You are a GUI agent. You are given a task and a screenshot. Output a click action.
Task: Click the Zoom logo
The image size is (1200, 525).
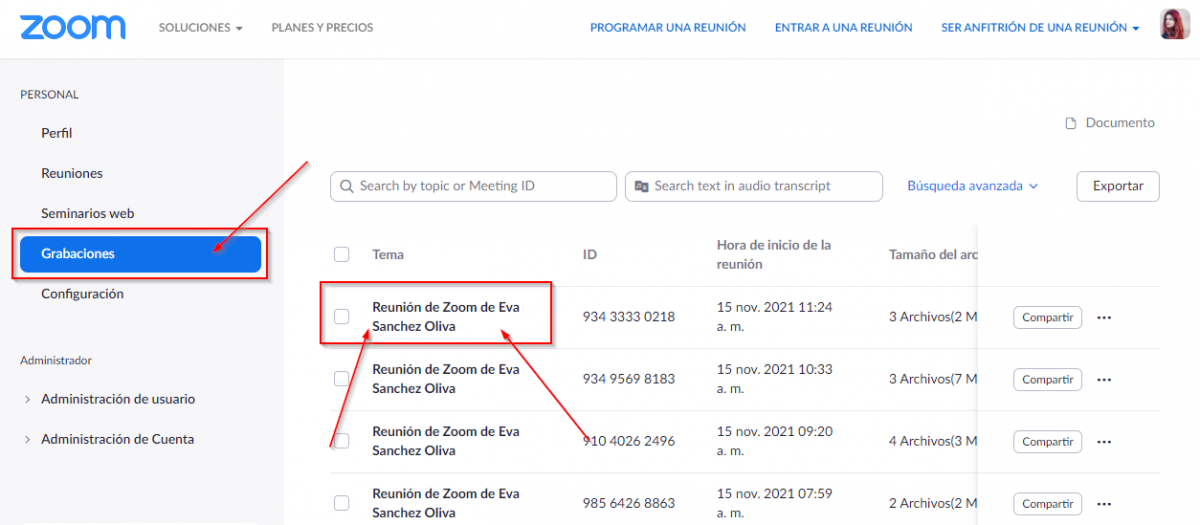72,27
